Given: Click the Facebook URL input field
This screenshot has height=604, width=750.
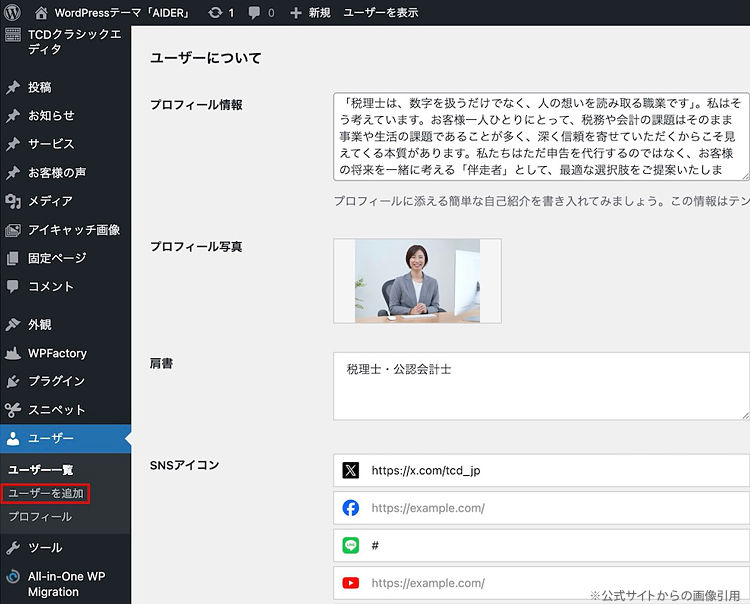Looking at the screenshot, I should (x=541, y=508).
